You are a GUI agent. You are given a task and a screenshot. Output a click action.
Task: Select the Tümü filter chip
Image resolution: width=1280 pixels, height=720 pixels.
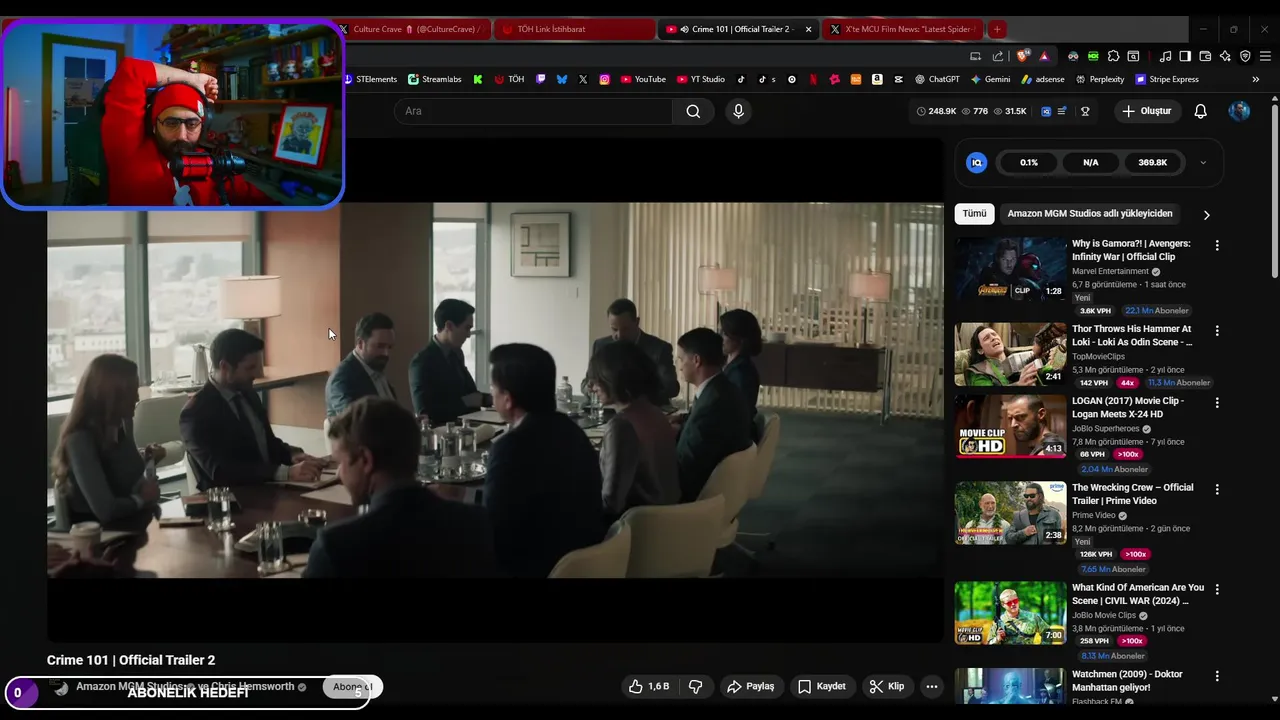pyautogui.click(x=974, y=213)
